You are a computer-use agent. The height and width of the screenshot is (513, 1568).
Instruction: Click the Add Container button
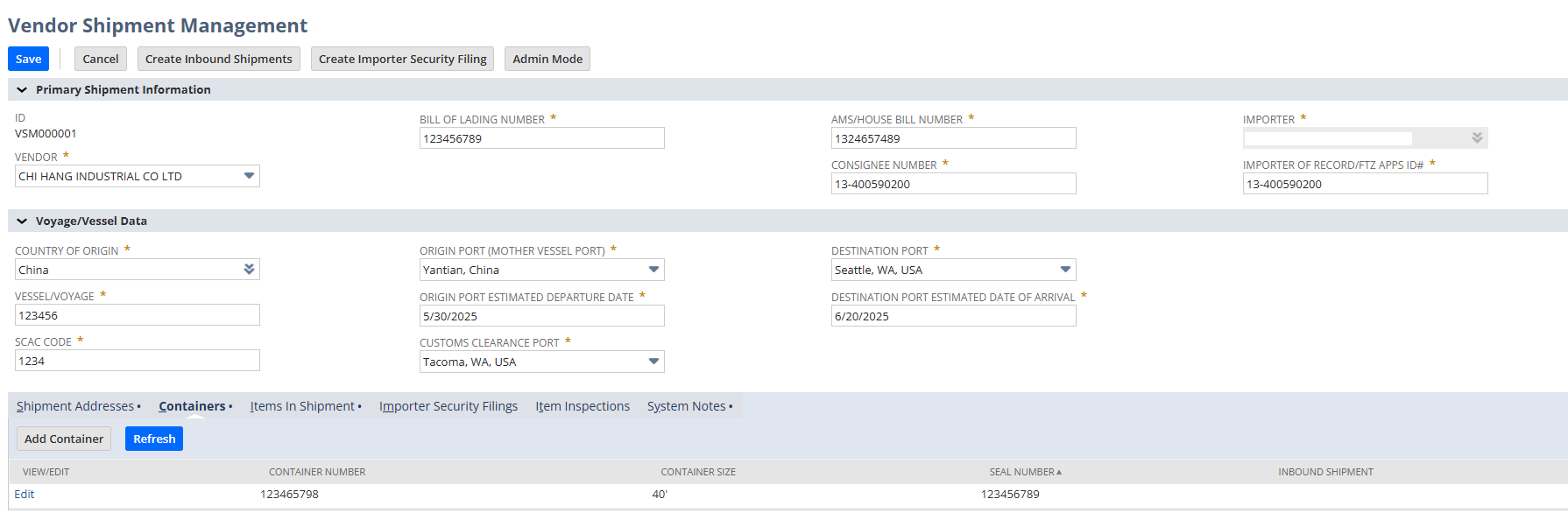(x=64, y=439)
